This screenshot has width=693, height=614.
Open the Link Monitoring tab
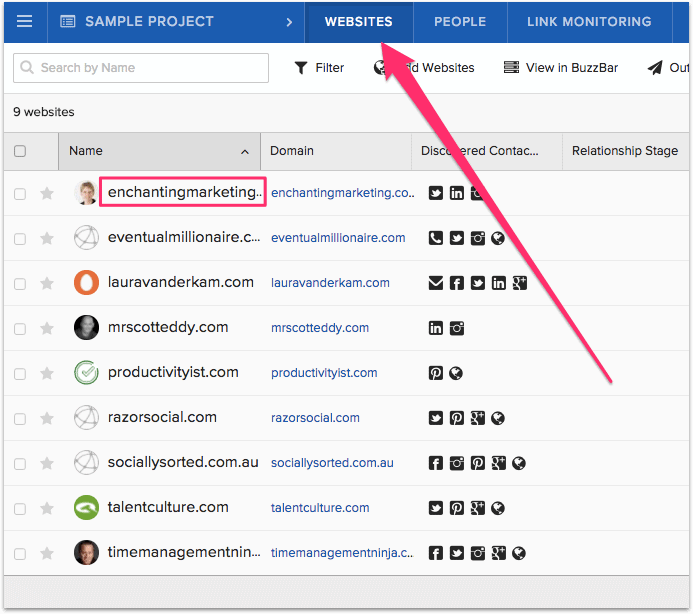tap(589, 22)
